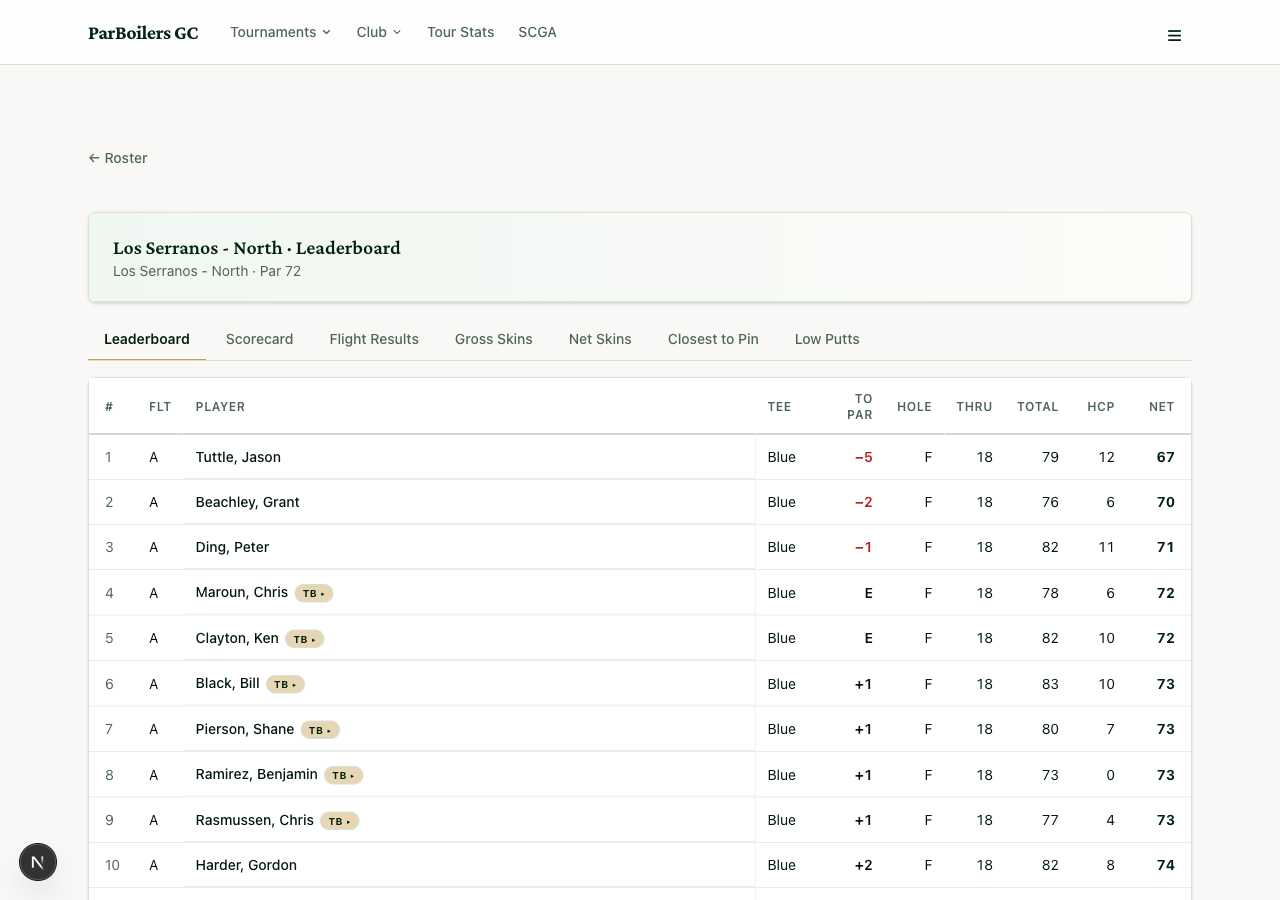Click player name Beachley, Grant
Image resolution: width=1280 pixels, height=900 pixels.
(x=248, y=502)
